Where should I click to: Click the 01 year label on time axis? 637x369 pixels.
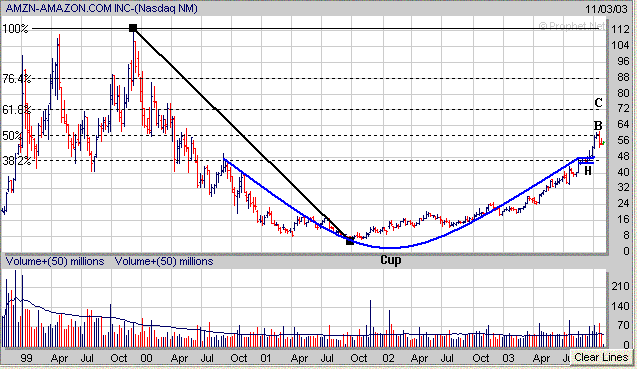(x=266, y=358)
